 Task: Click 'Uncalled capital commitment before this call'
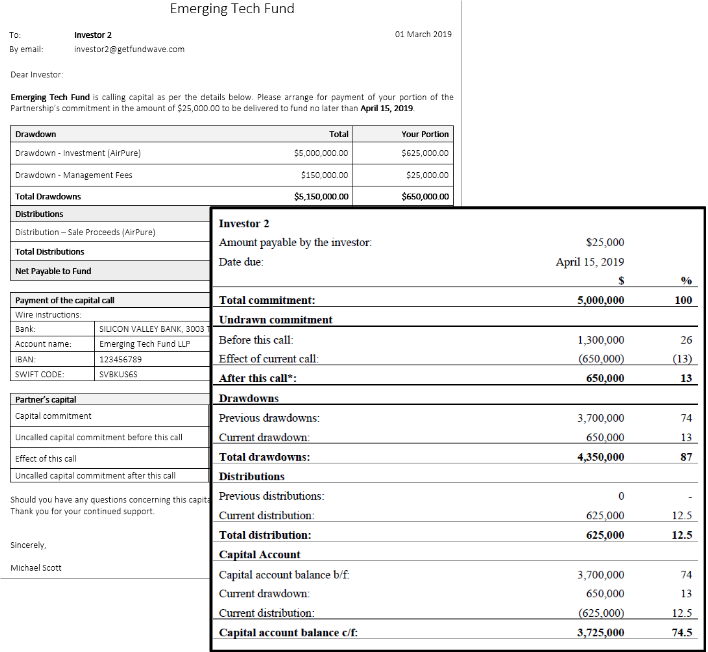98,438
